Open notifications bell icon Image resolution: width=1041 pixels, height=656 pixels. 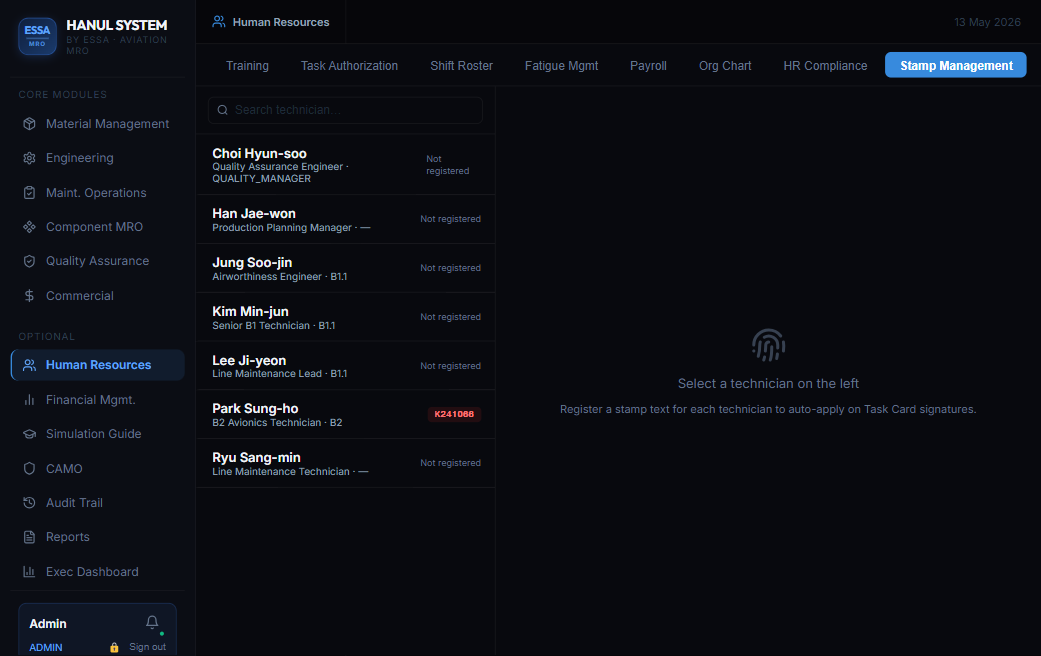(152, 622)
